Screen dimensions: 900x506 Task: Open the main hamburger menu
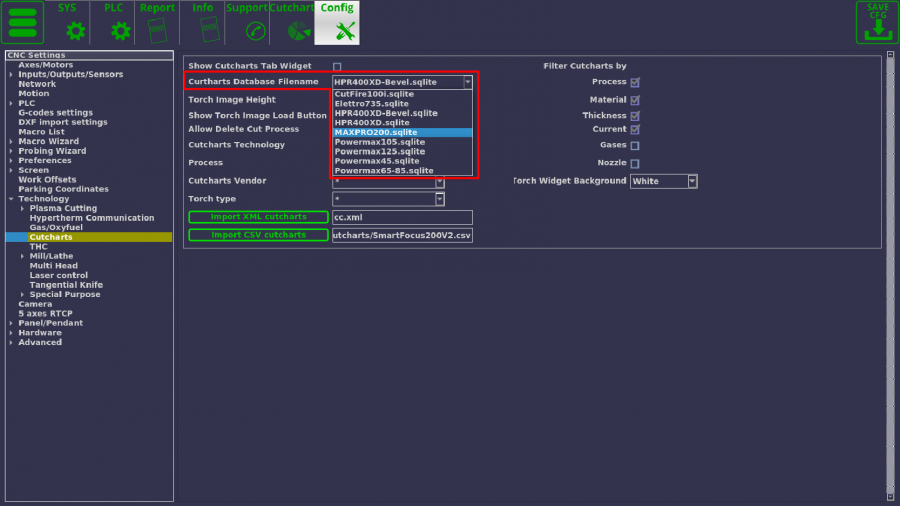(26, 23)
